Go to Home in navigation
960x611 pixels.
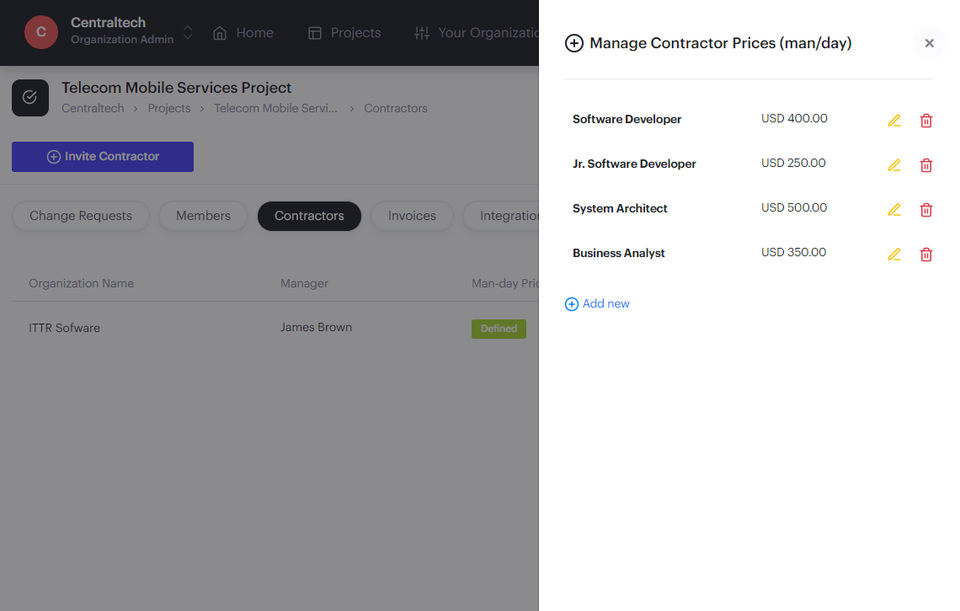pyautogui.click(x=243, y=33)
